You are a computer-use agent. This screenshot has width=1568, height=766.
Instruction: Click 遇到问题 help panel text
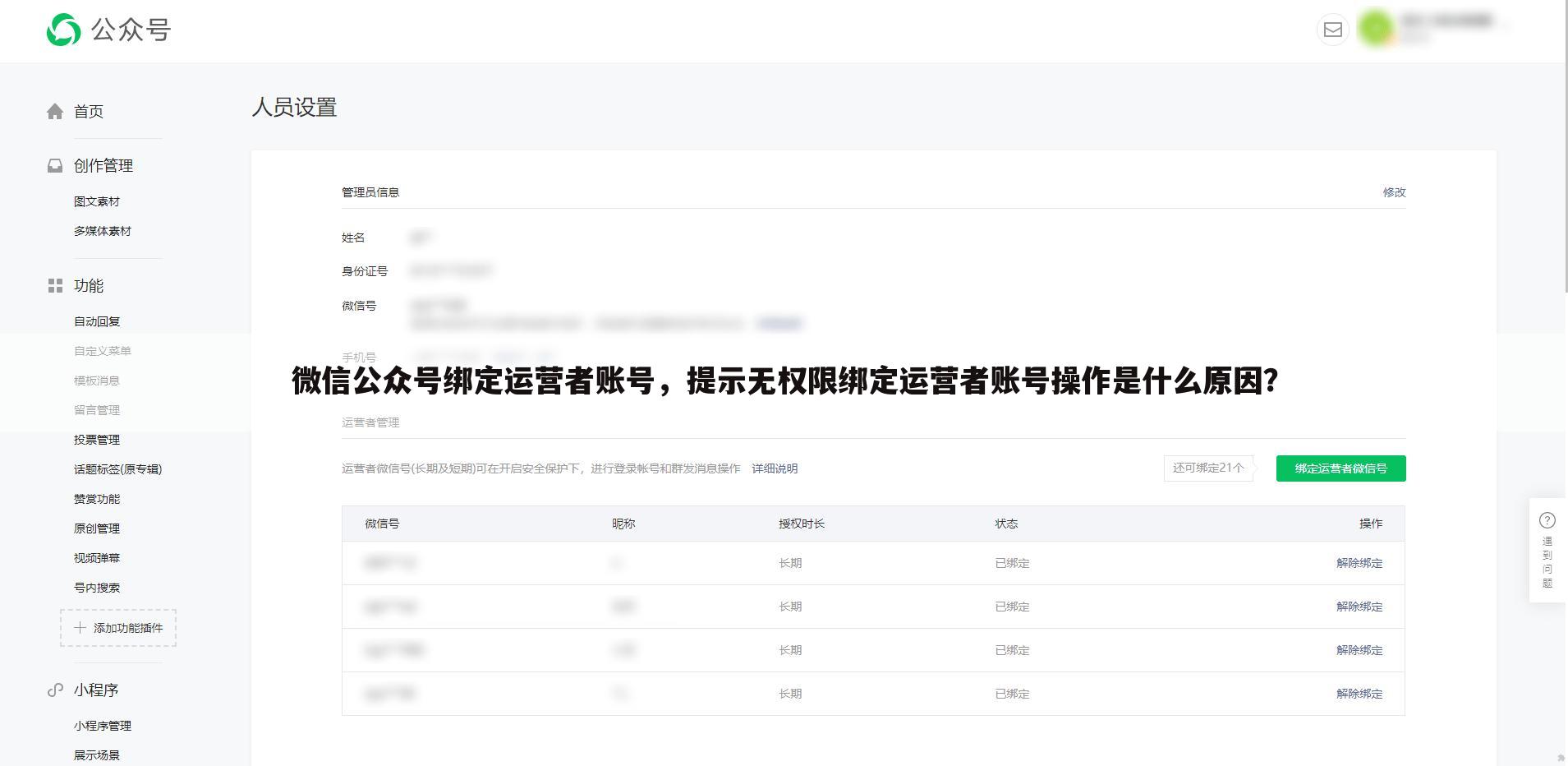click(x=1547, y=563)
